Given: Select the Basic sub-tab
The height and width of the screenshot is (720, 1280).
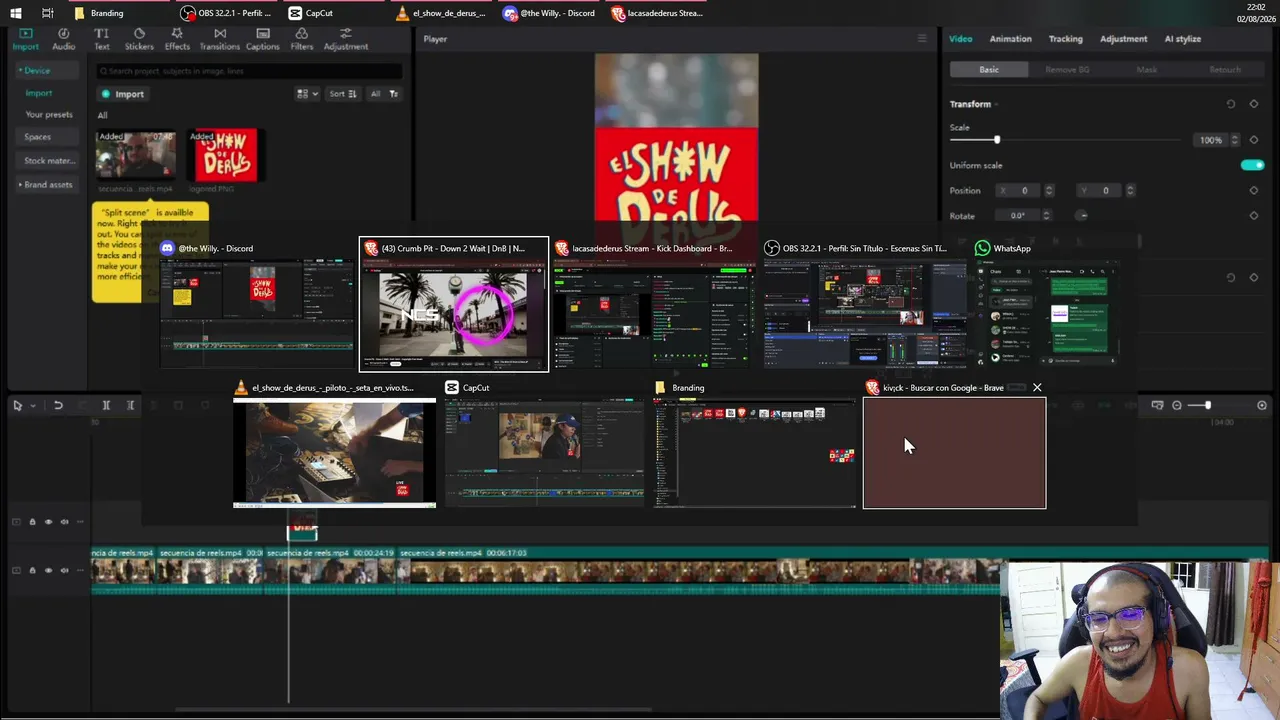Looking at the screenshot, I should 989,69.
